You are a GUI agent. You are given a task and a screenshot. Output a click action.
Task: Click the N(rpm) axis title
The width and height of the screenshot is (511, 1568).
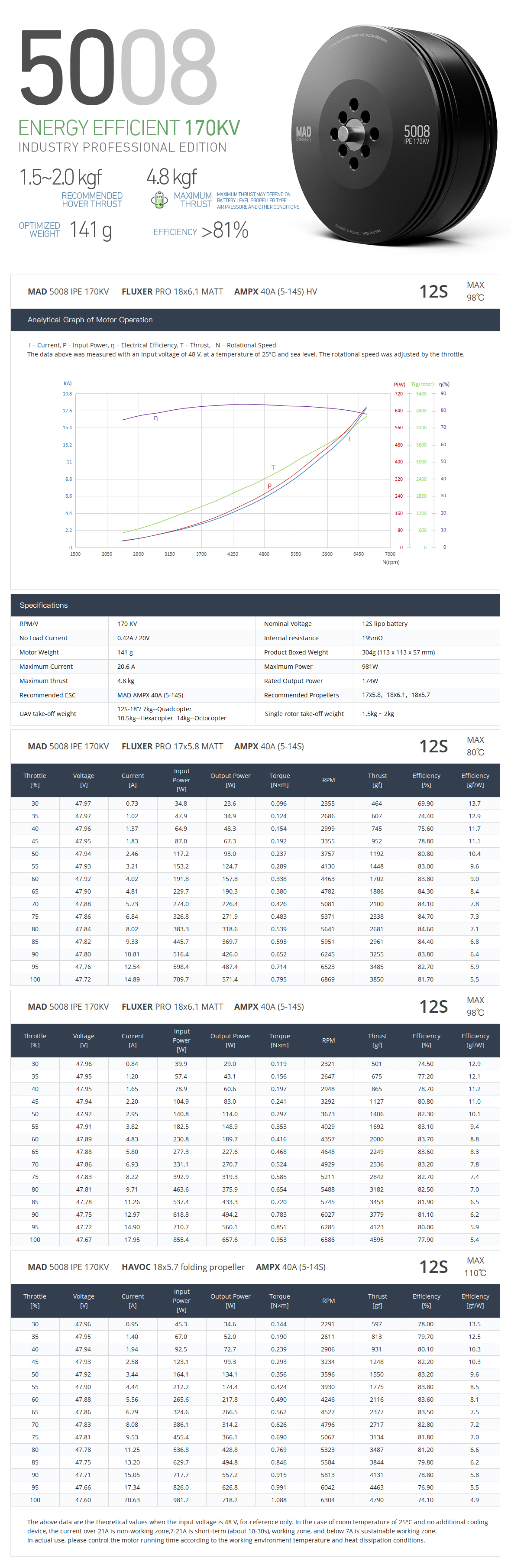(391, 562)
